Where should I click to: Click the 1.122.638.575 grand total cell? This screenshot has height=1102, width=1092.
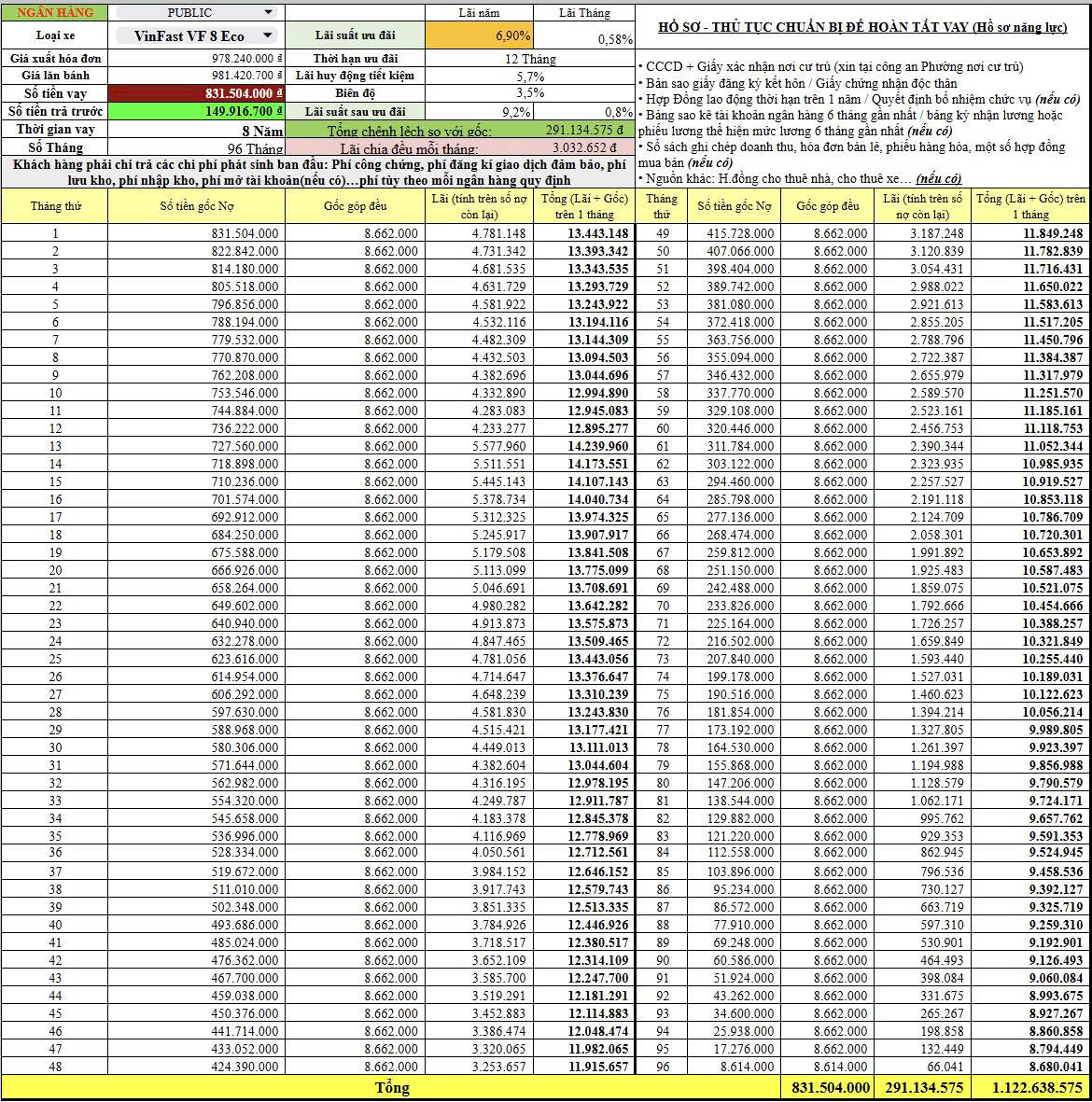click(x=1030, y=1087)
